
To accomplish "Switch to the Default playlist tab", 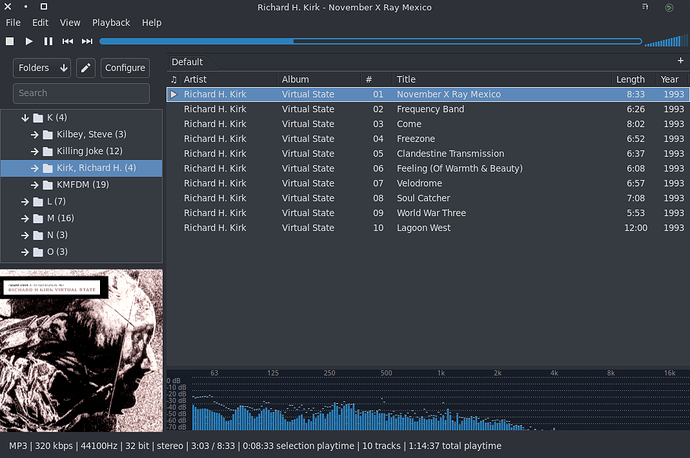I will click(188, 62).
